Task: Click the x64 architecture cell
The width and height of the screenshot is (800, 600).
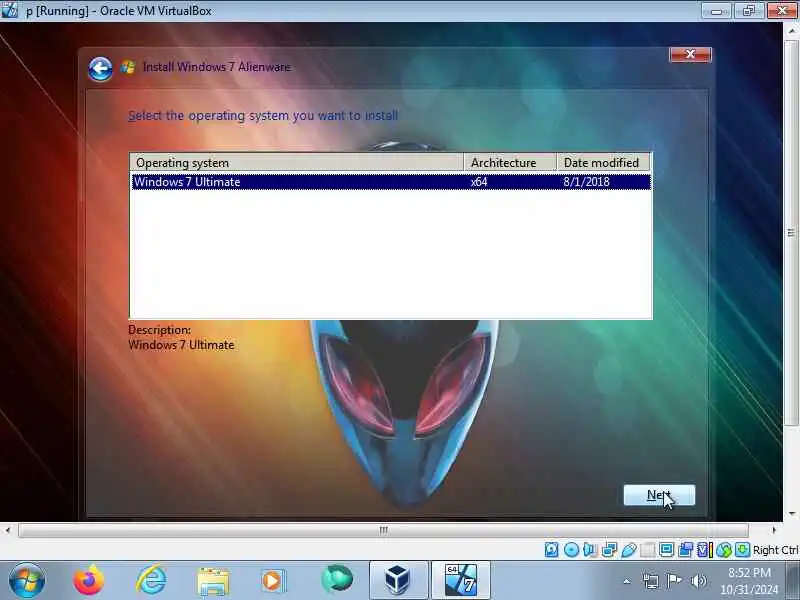Action: tap(479, 182)
